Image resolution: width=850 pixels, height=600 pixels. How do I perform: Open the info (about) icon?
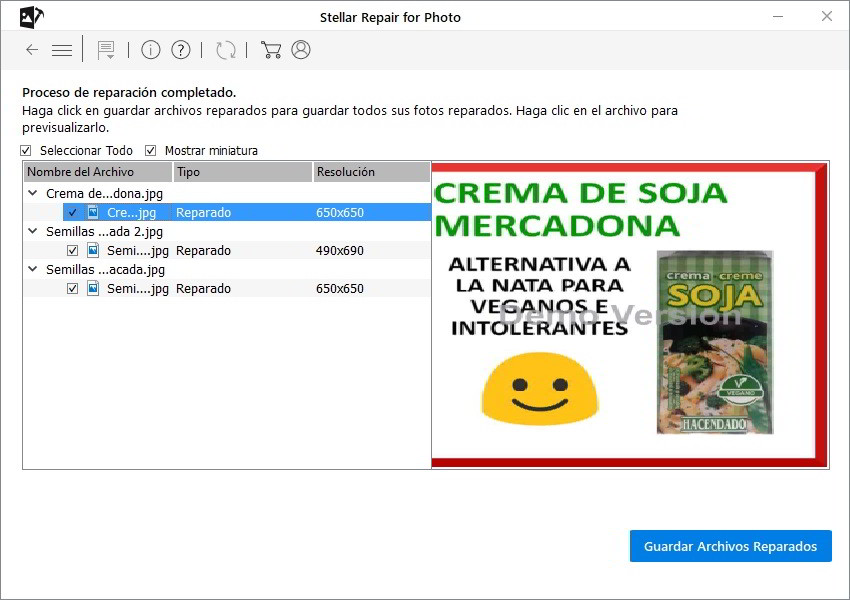(151, 50)
